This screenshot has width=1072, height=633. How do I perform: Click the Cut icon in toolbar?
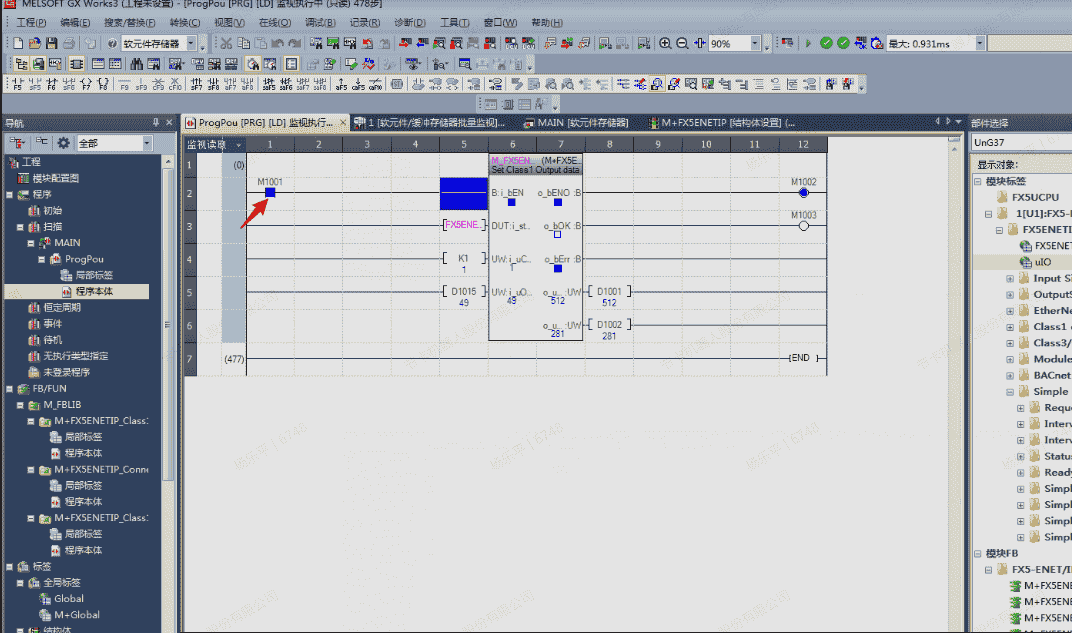point(226,43)
